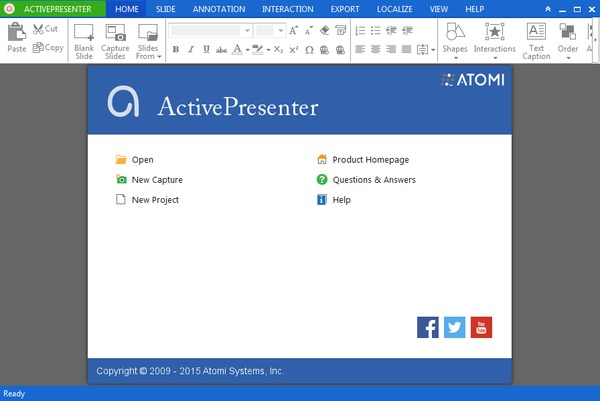The image size is (600, 401).
Task: Toggle italic formatting
Action: click(x=191, y=49)
